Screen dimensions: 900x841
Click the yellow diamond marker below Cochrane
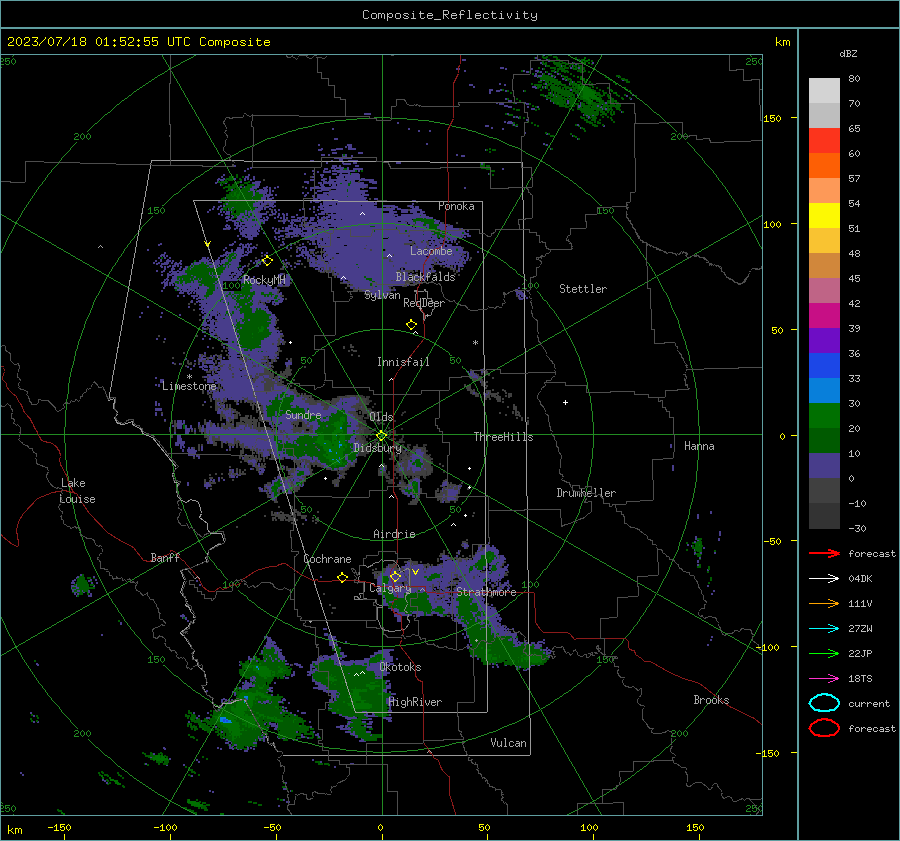(342, 577)
